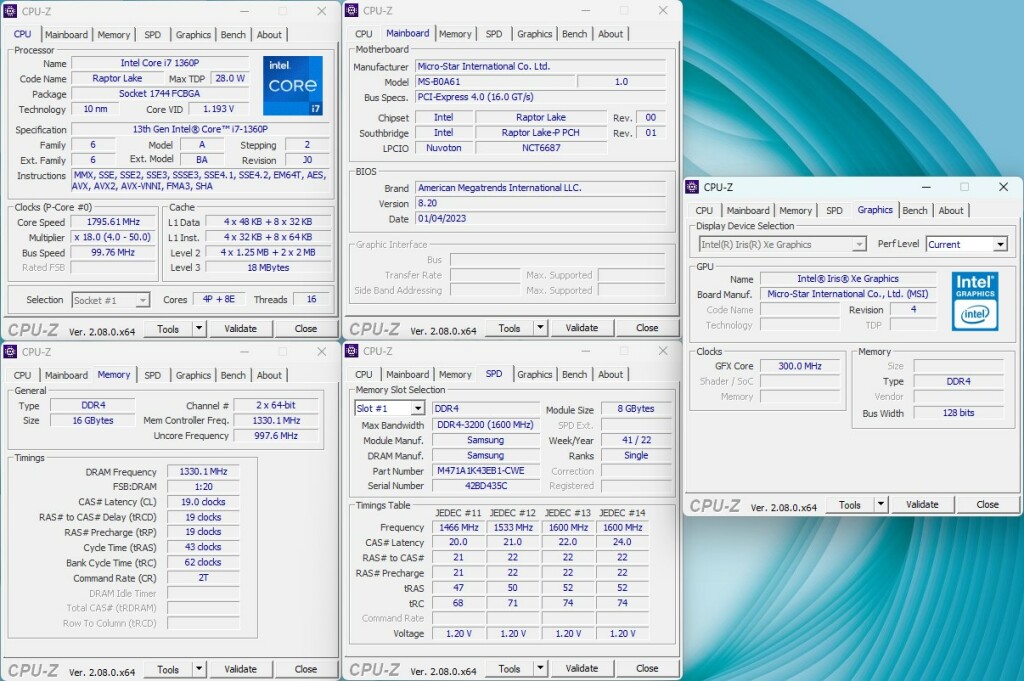Click the Instructions text listing MMX, SSE
The width and height of the screenshot is (1024, 681).
[200, 180]
